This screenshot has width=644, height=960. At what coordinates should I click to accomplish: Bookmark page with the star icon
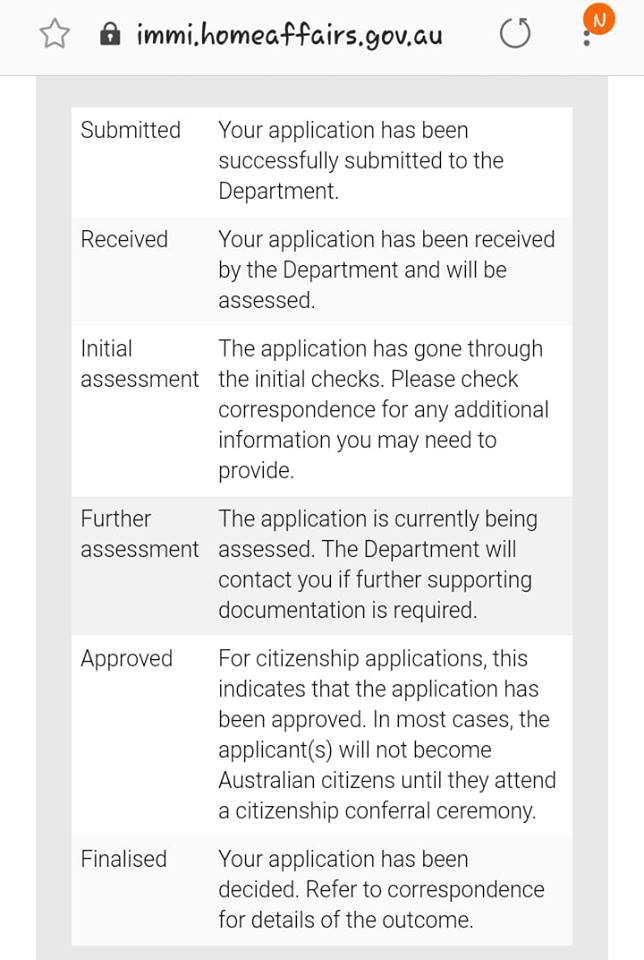(54, 34)
